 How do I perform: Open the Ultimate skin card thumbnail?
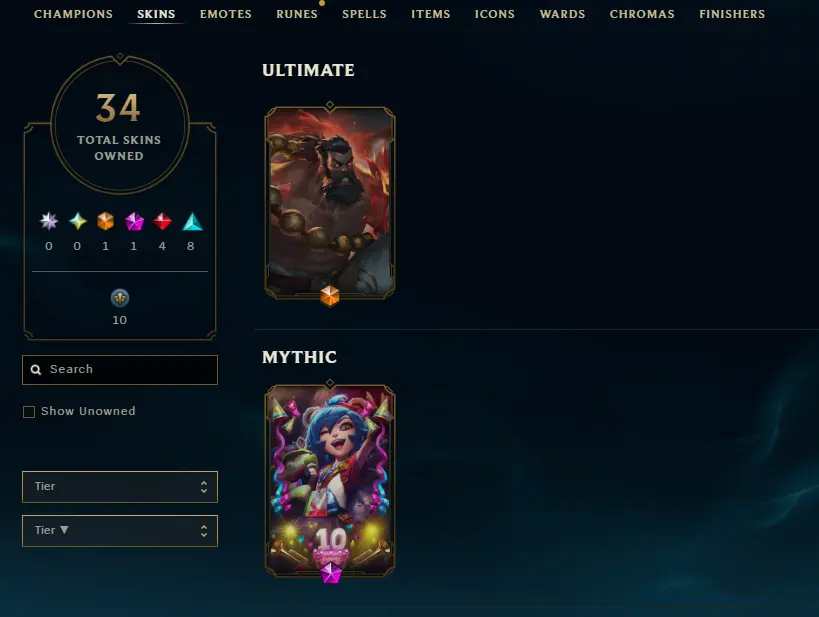pos(330,203)
